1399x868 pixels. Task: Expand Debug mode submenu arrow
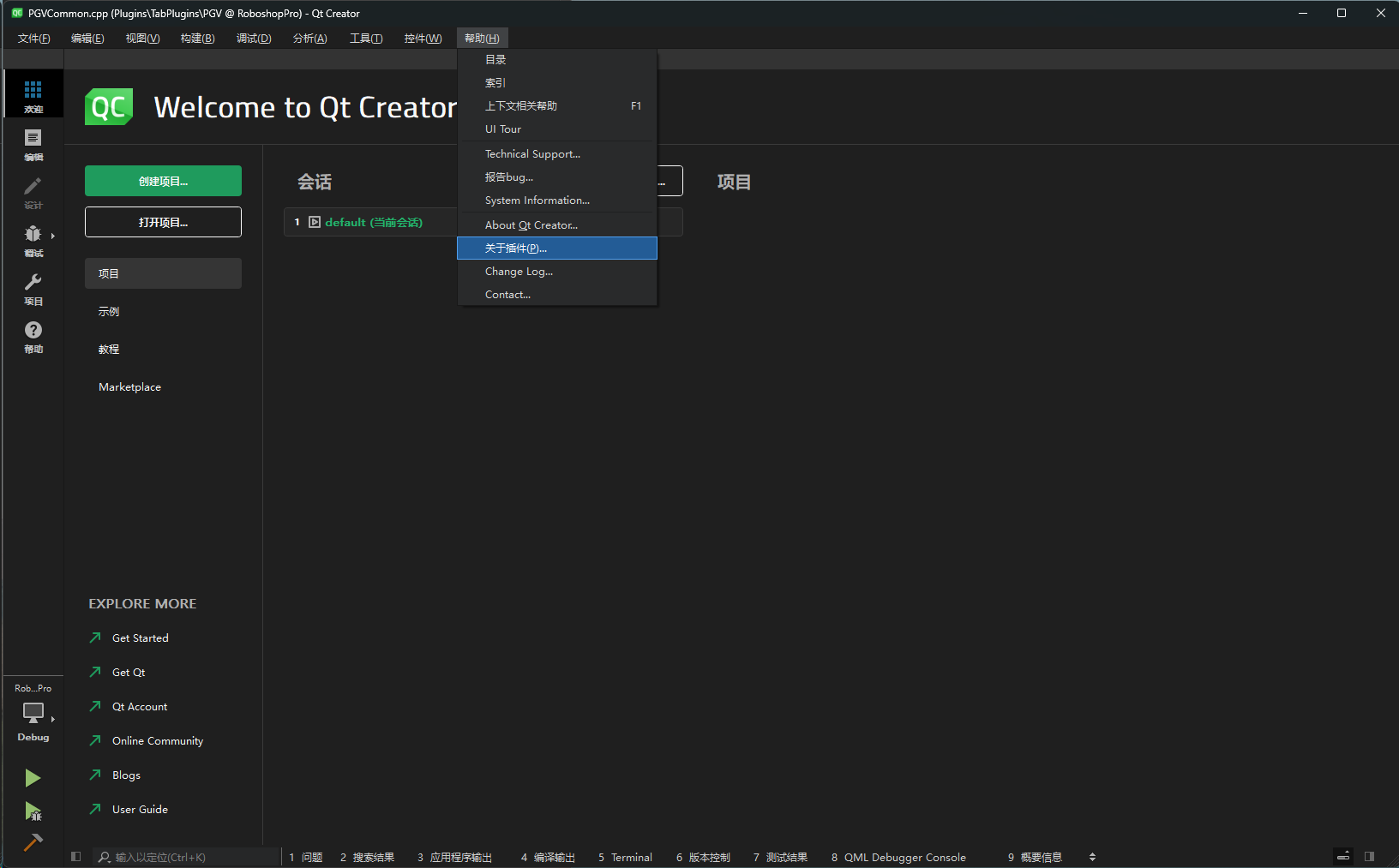tap(52, 236)
